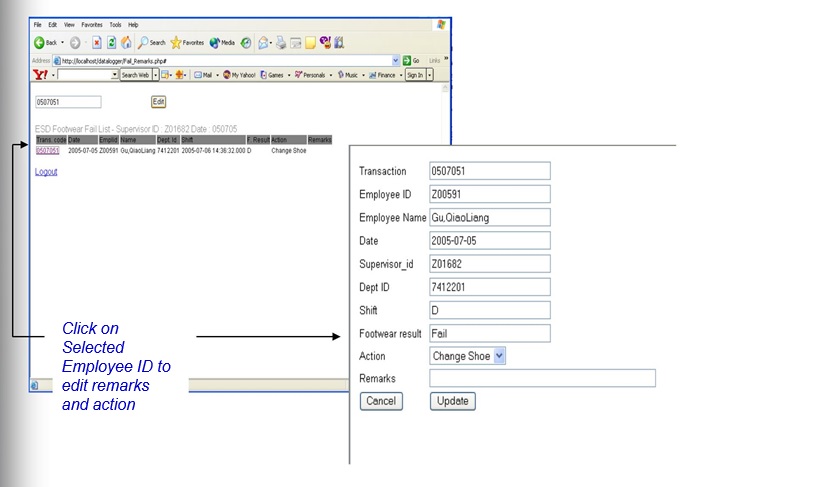
Task: Click the Stop loading icon
Action: (x=96, y=43)
